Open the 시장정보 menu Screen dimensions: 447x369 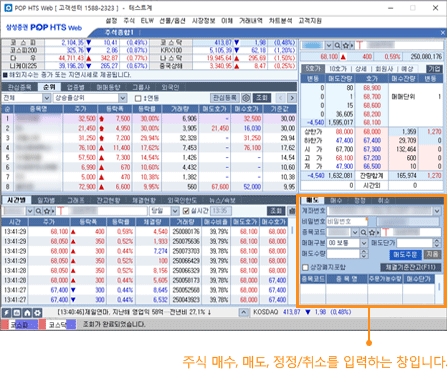click(204, 21)
